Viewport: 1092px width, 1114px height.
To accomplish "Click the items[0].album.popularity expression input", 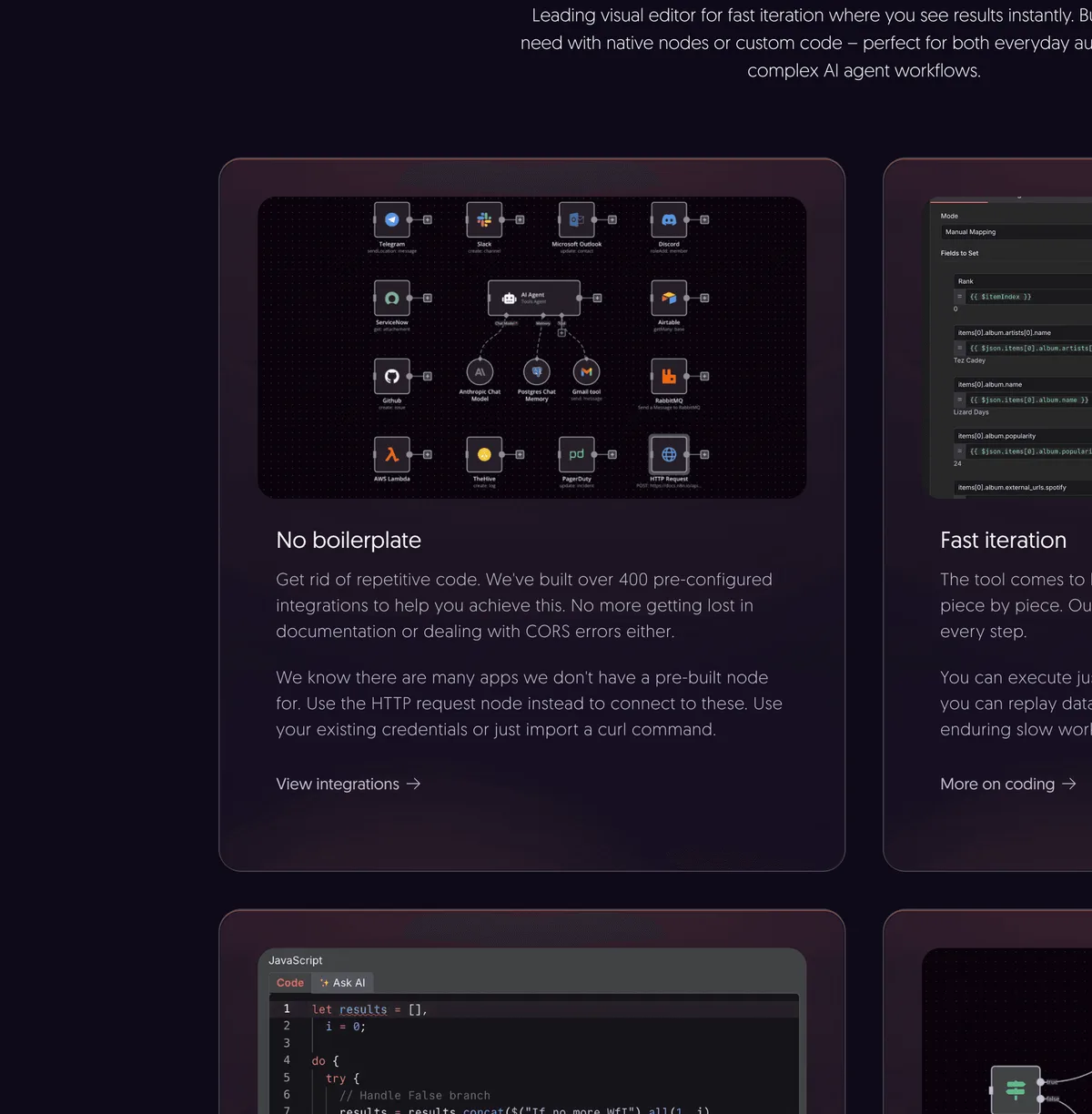I will tap(1022, 451).
